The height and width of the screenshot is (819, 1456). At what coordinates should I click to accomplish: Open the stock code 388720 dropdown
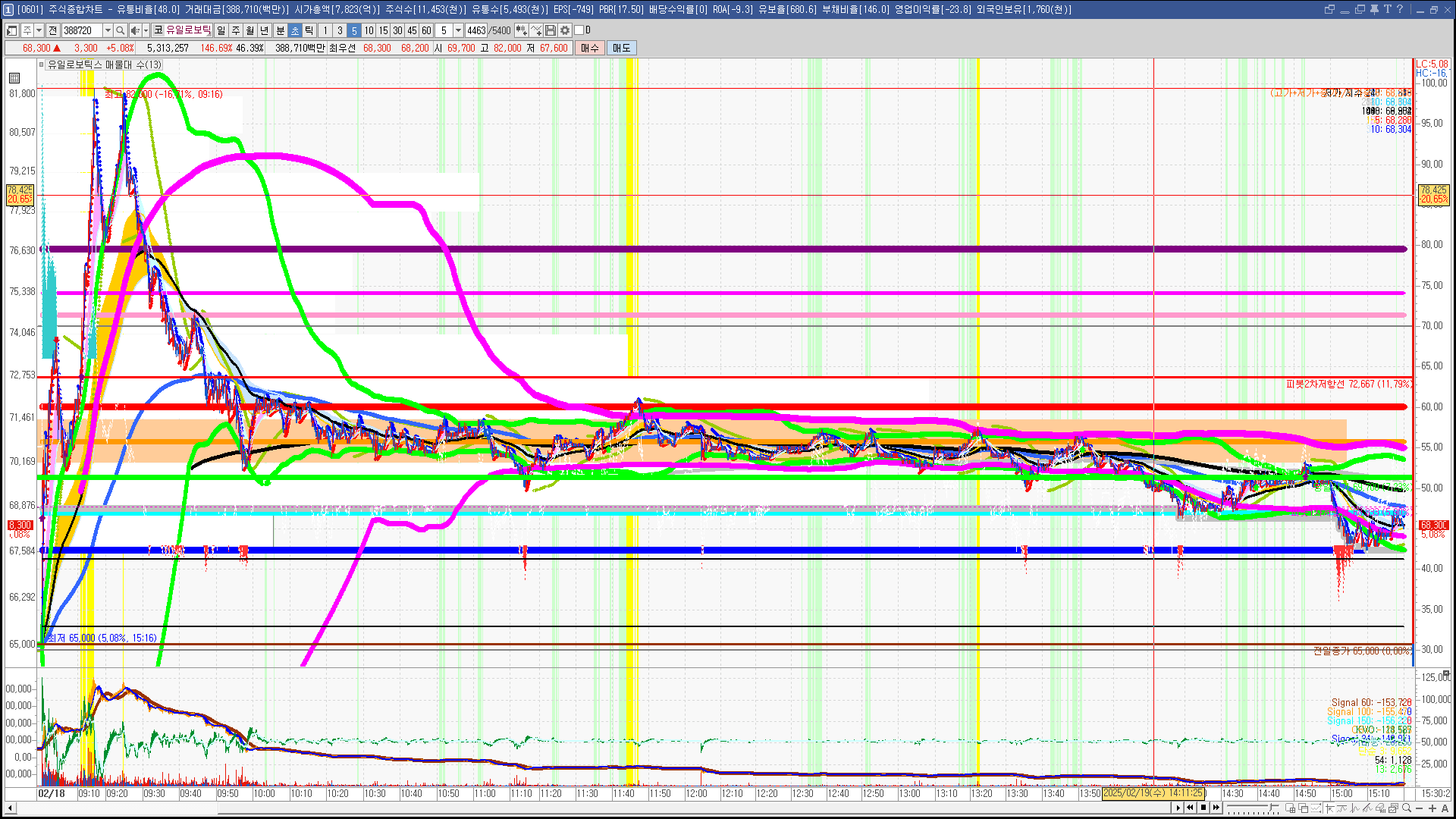108,30
